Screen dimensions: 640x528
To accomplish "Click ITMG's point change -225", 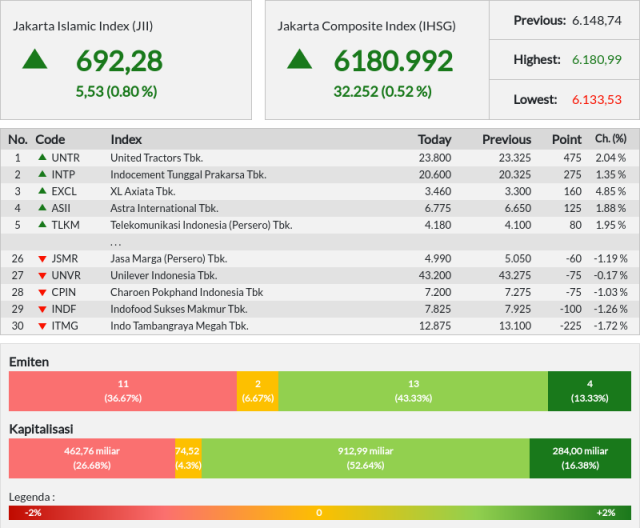I will [571, 326].
